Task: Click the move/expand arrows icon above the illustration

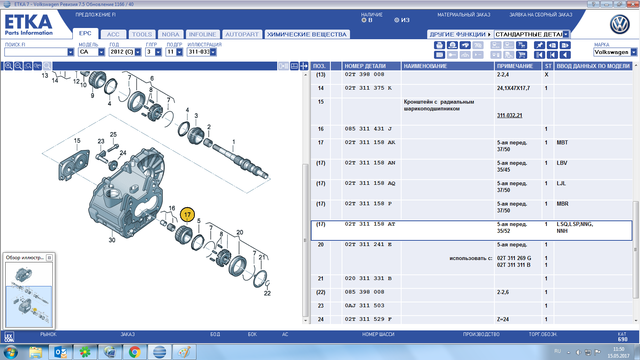Action: (304, 66)
